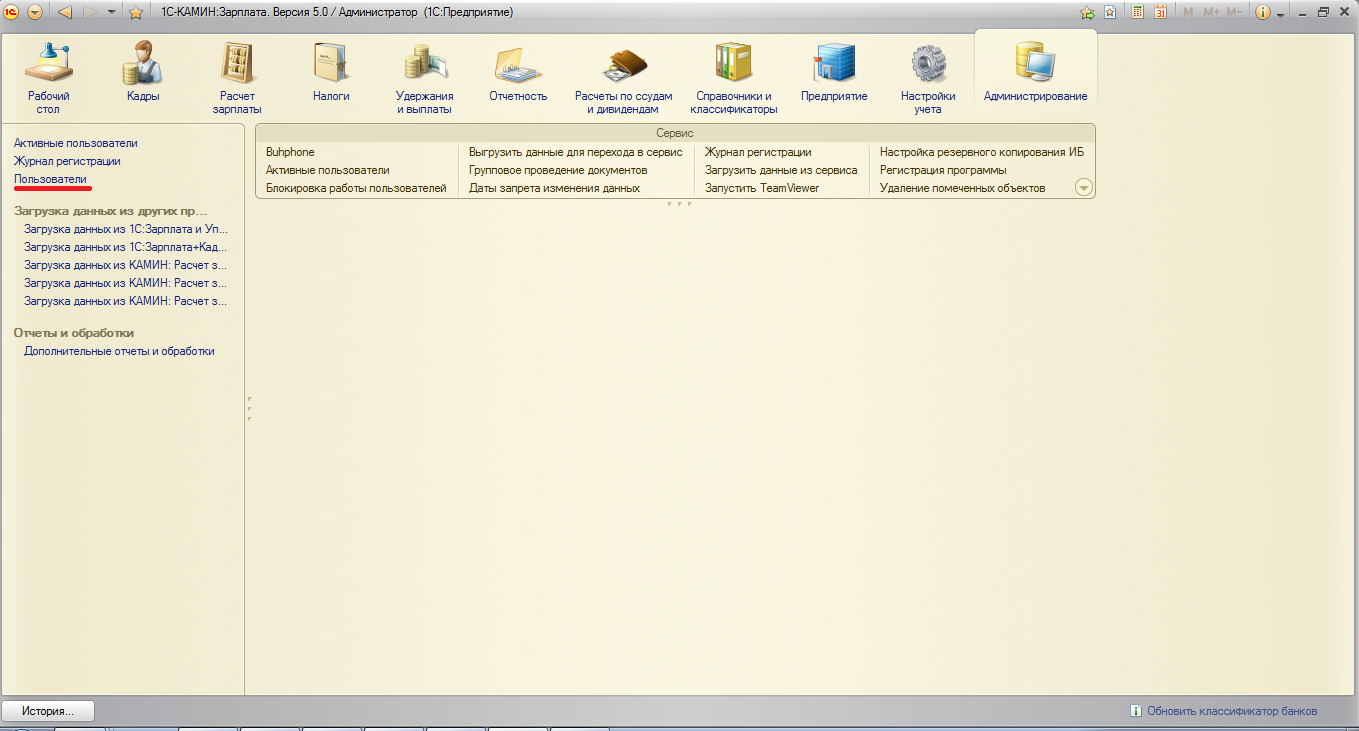This screenshot has width=1359, height=731.
Task: Expand the dropdown next to info icon
Action: tap(1280, 13)
